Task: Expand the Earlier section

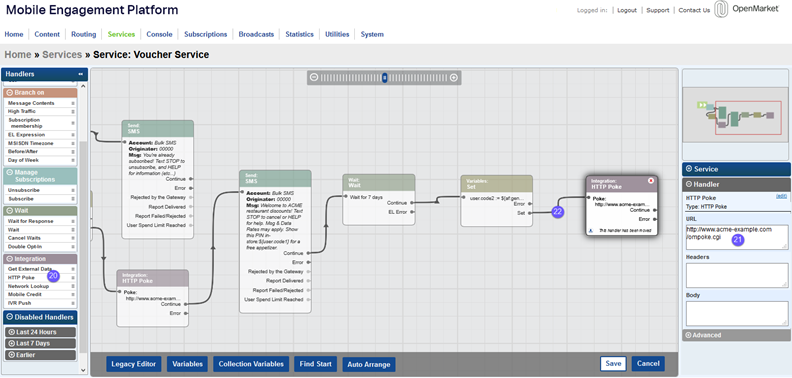Action: click(x=12, y=355)
